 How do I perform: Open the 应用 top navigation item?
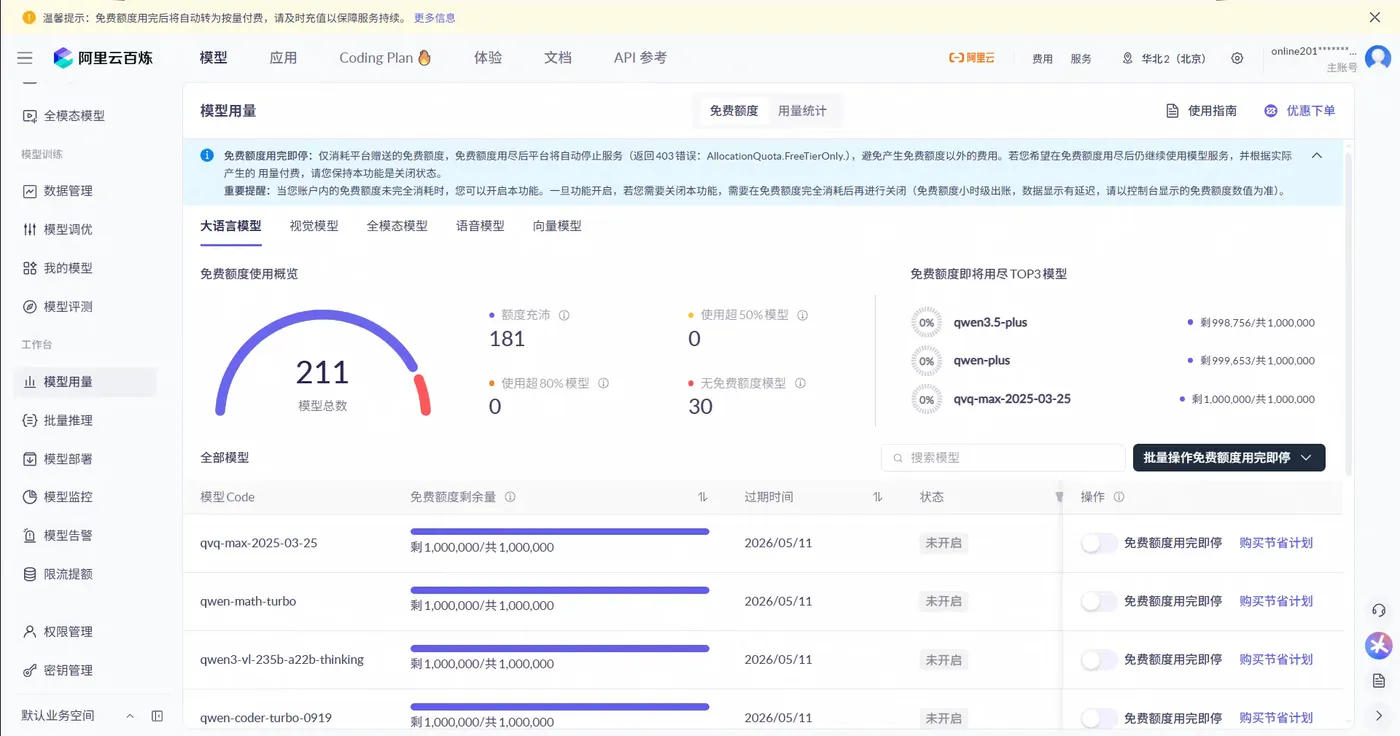(283, 58)
